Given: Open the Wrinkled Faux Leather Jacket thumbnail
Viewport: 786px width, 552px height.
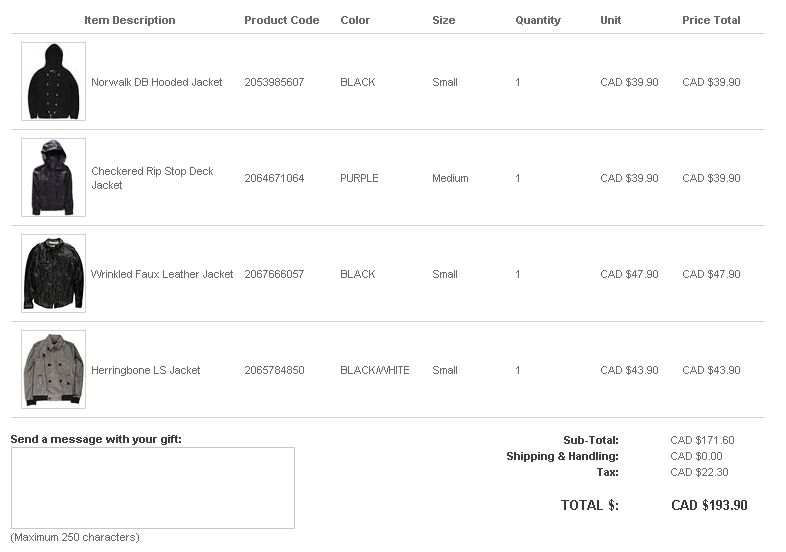Looking at the screenshot, I should point(54,273).
